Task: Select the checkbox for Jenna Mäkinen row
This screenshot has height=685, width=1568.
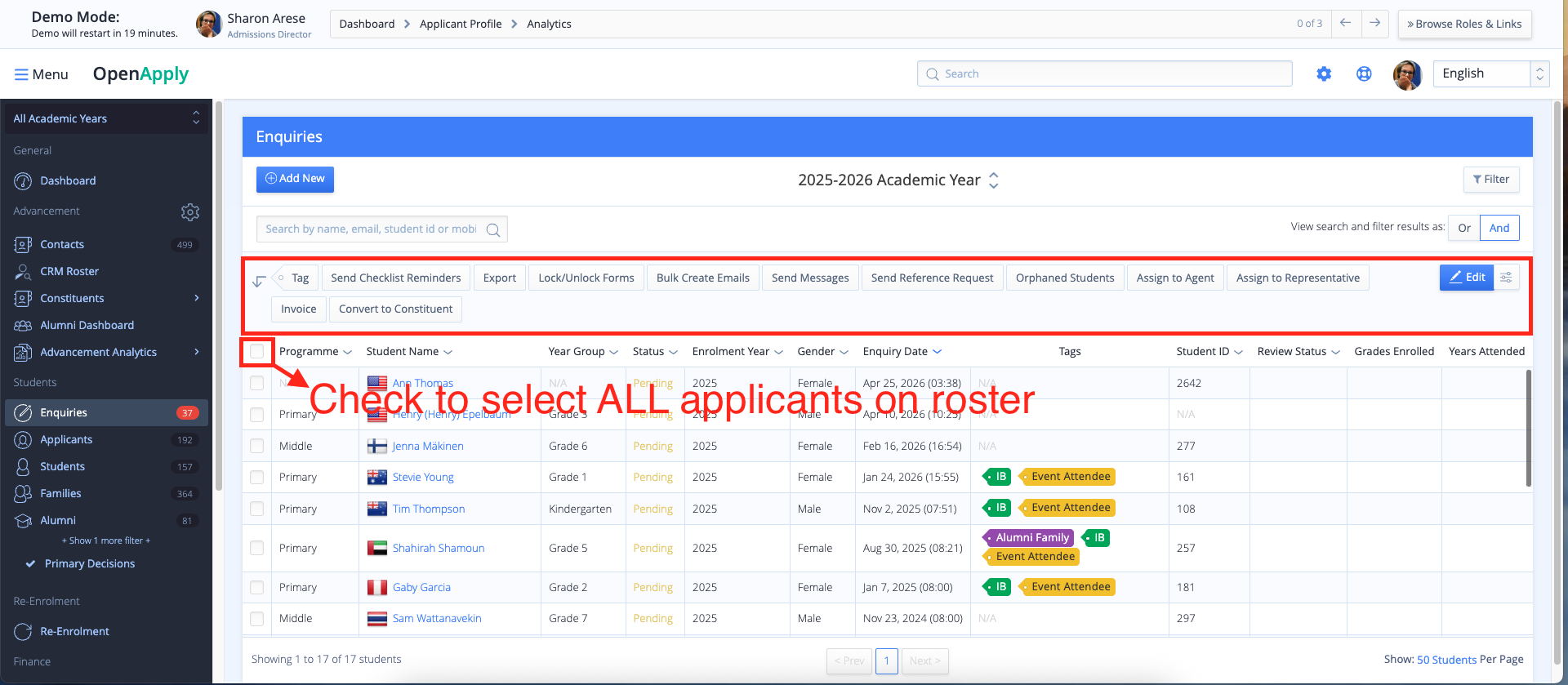Action: 257,447
